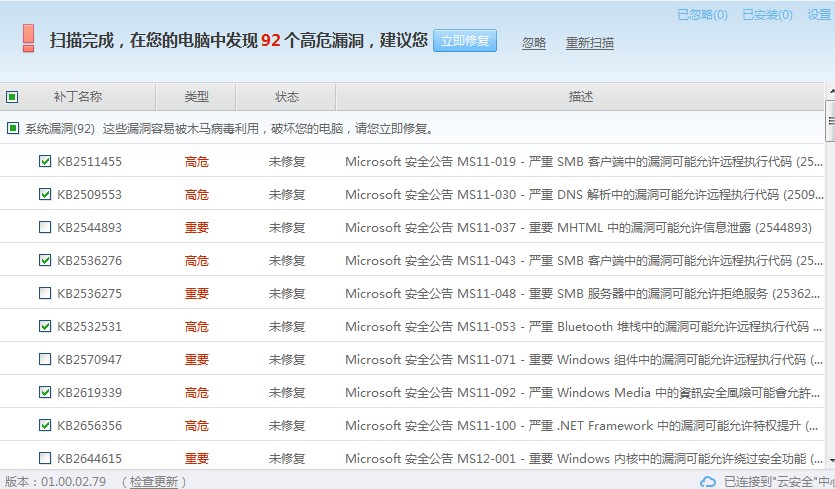Select the KB2644615 patch name

pyautogui.click(x=89, y=459)
